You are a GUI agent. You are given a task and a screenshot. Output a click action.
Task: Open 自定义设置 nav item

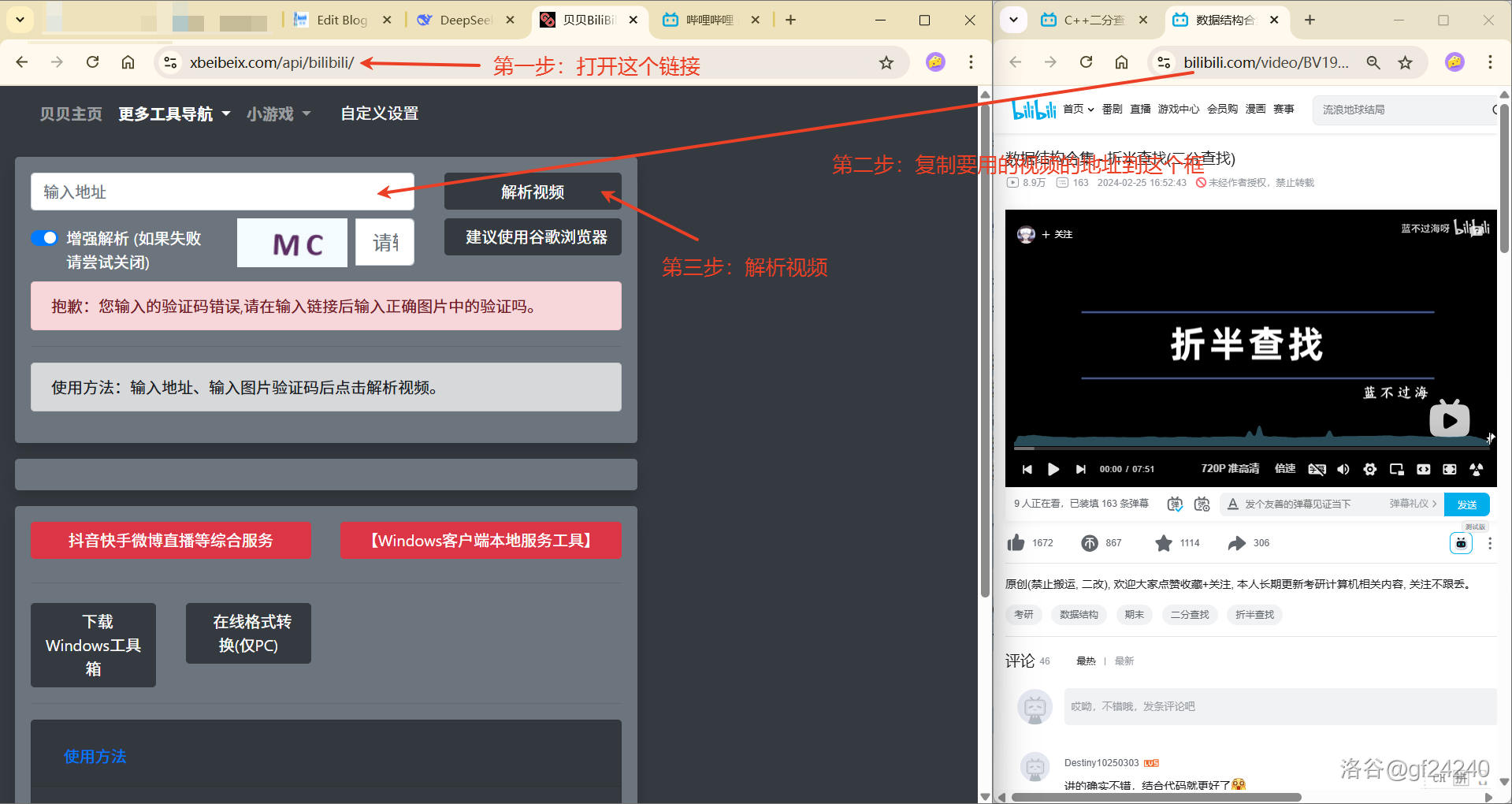[379, 114]
